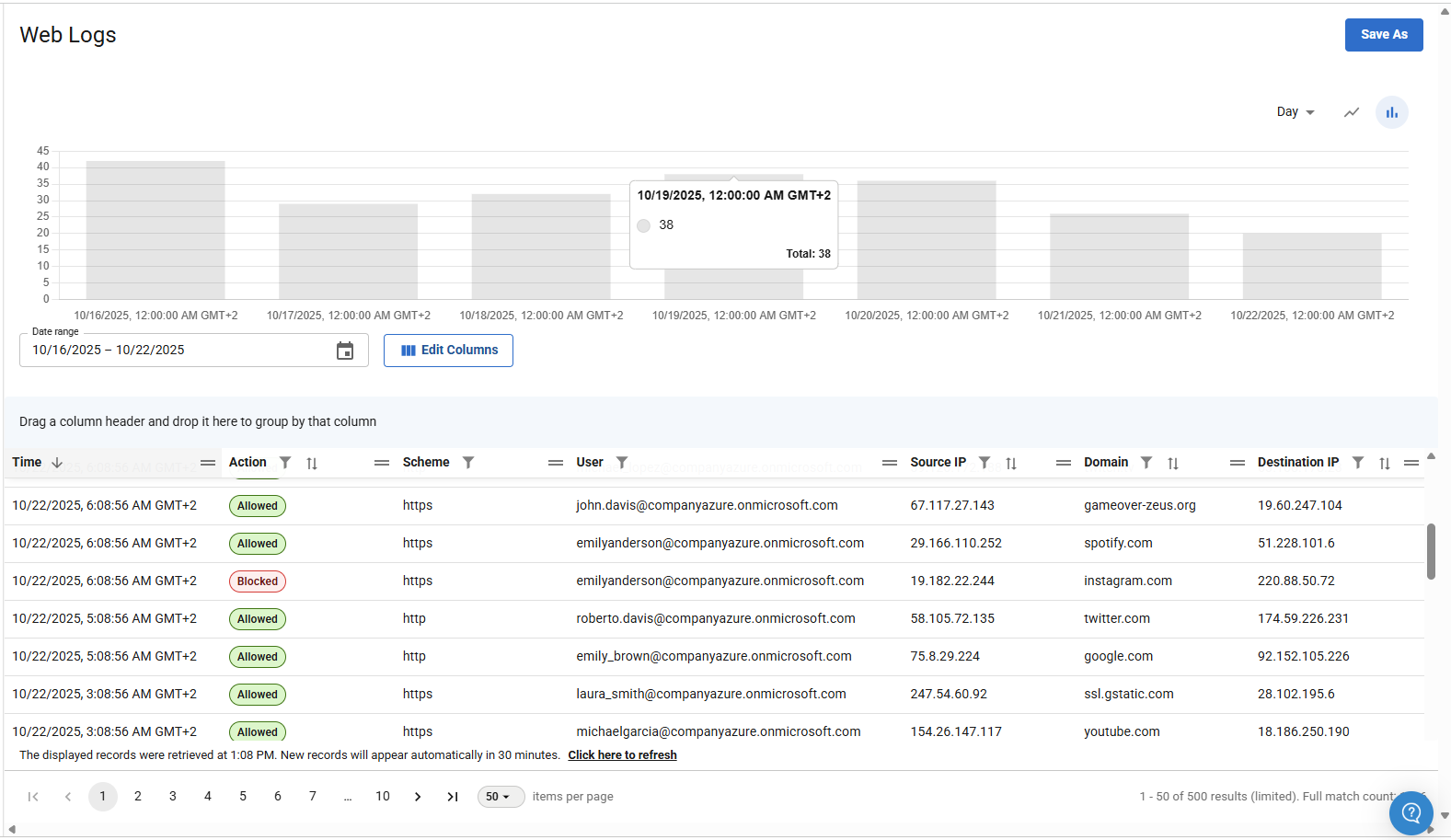The width and height of the screenshot is (1451, 840).
Task: Go to page 10 of results
Action: (x=383, y=797)
